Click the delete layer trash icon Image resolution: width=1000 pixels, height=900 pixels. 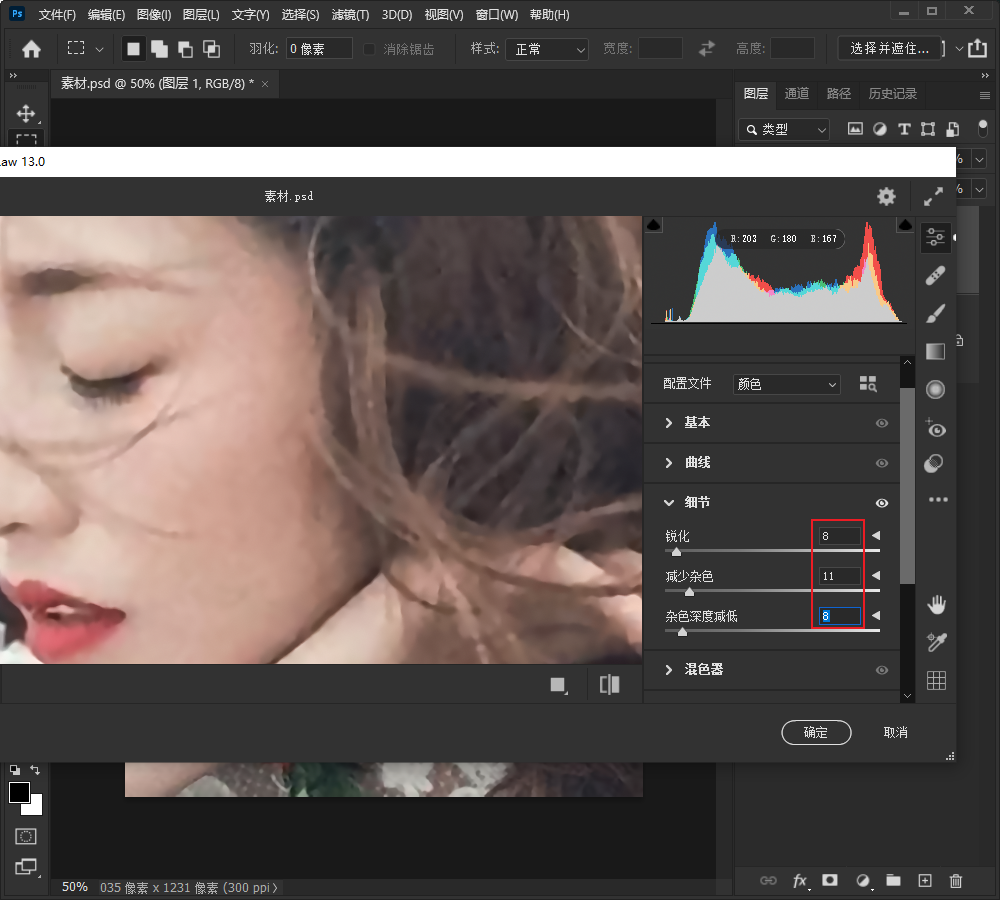pyautogui.click(x=955, y=881)
